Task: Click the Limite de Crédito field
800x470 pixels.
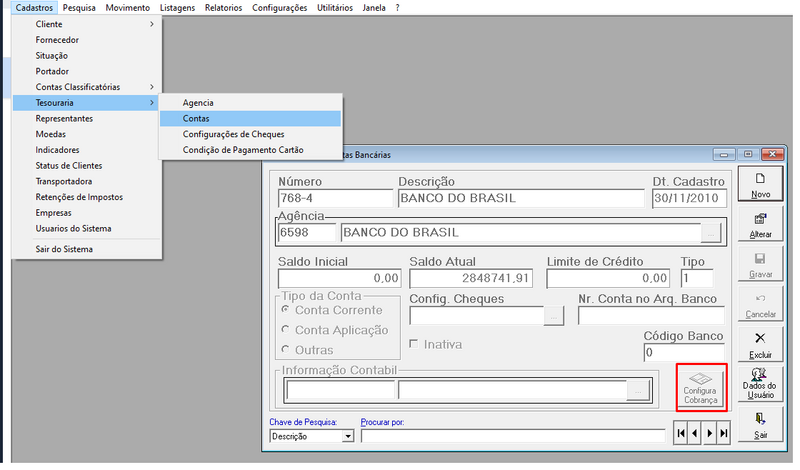Action: click(x=608, y=279)
